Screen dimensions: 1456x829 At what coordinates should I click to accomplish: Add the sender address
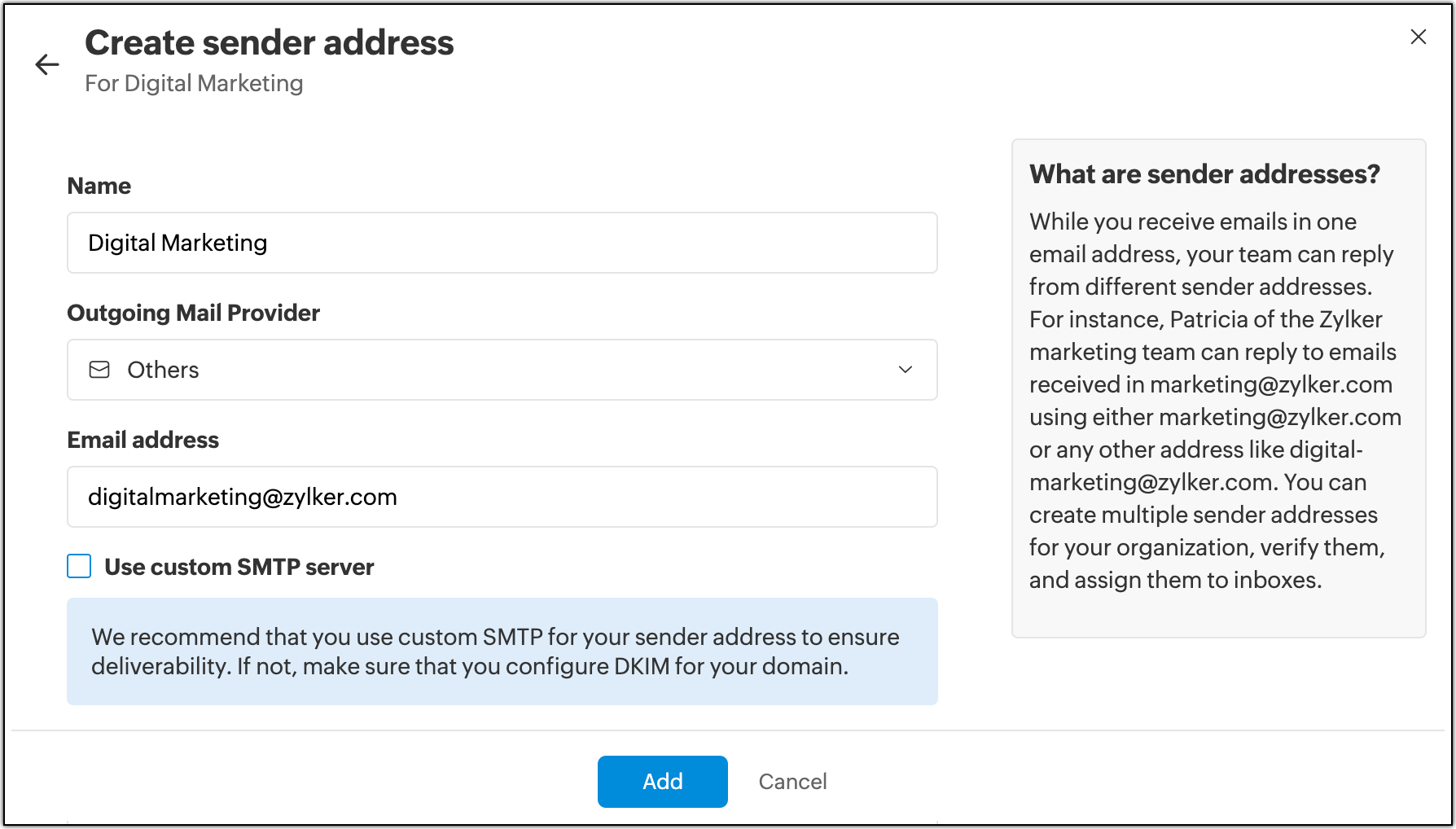(662, 782)
